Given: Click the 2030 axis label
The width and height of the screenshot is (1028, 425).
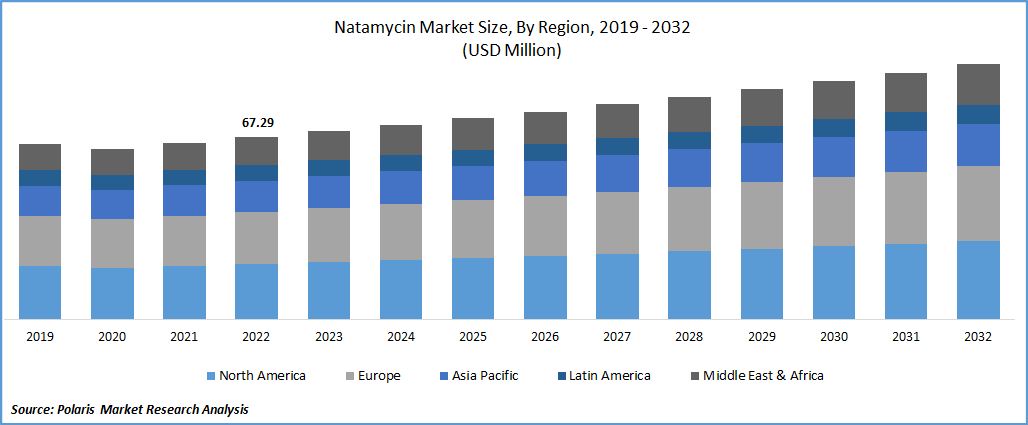Looking at the screenshot, I should pyautogui.click(x=833, y=336).
